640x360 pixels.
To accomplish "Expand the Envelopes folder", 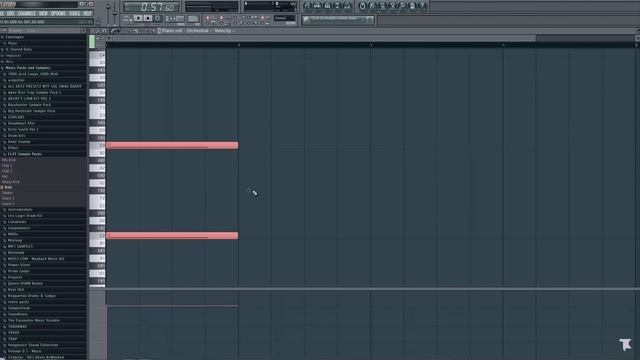I will coord(14,37).
